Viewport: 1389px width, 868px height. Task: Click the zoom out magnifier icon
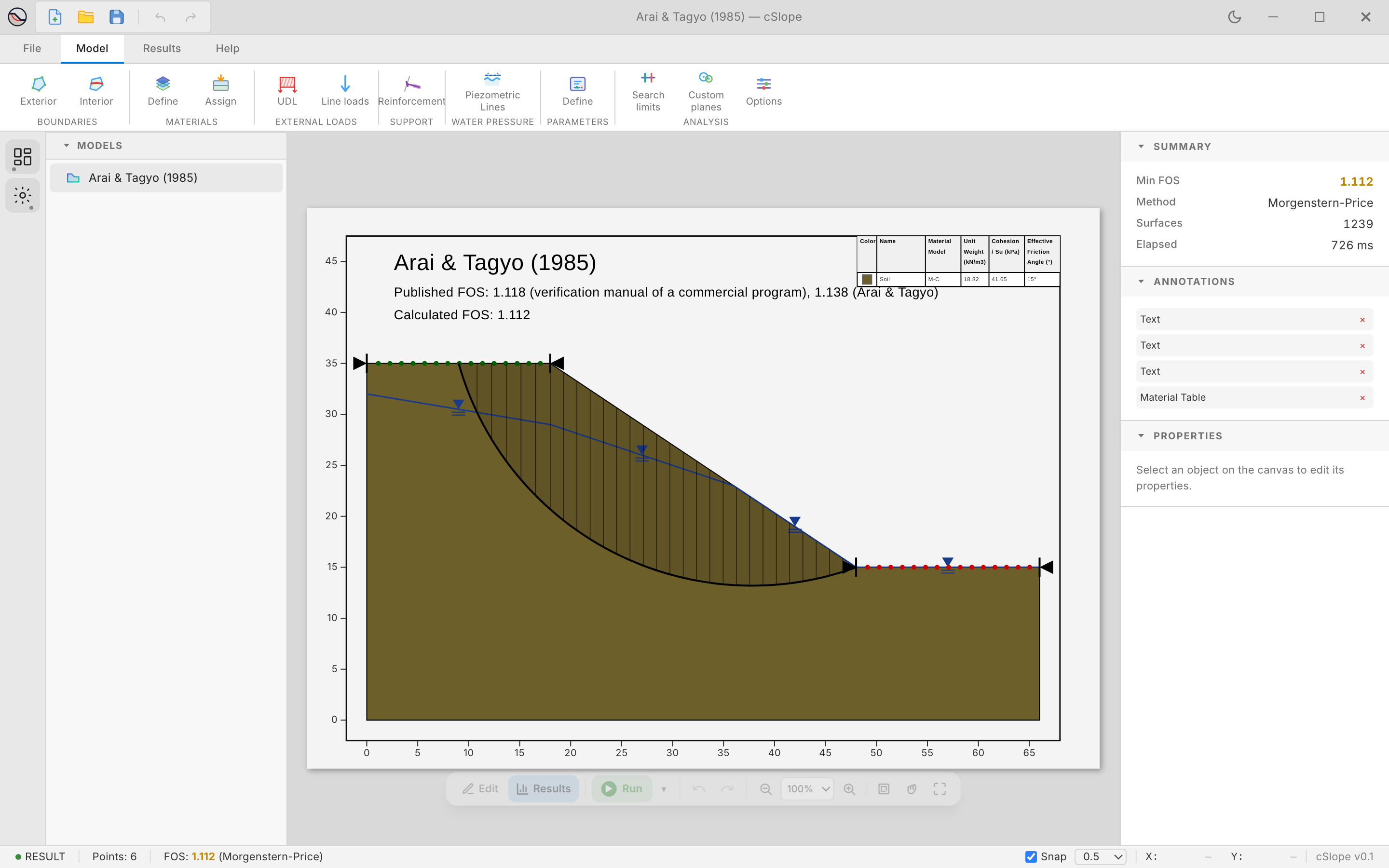pos(765,789)
